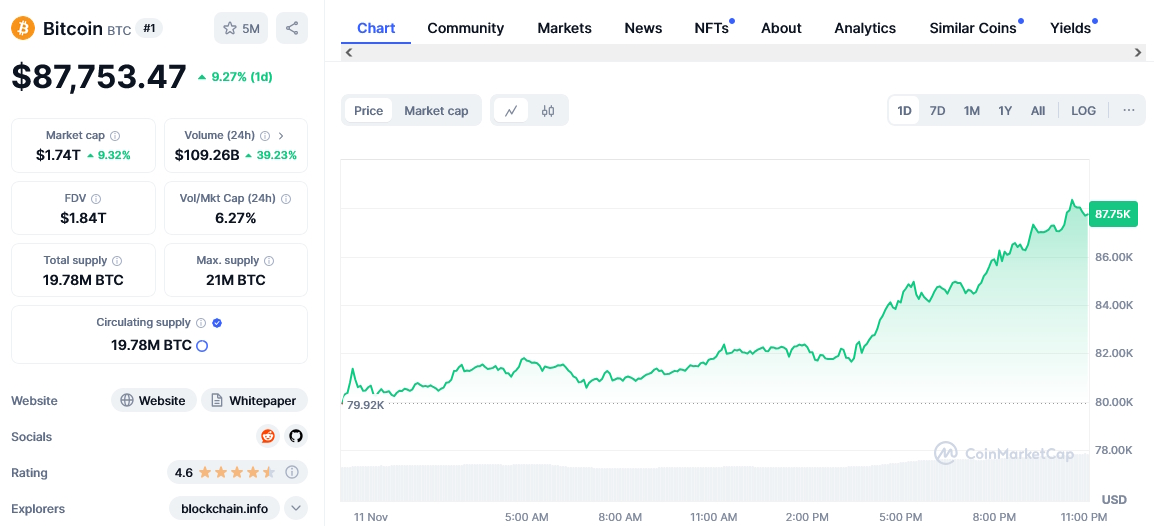Open the Whitepaper link button
Image resolution: width=1154 pixels, height=526 pixels.
255,401
